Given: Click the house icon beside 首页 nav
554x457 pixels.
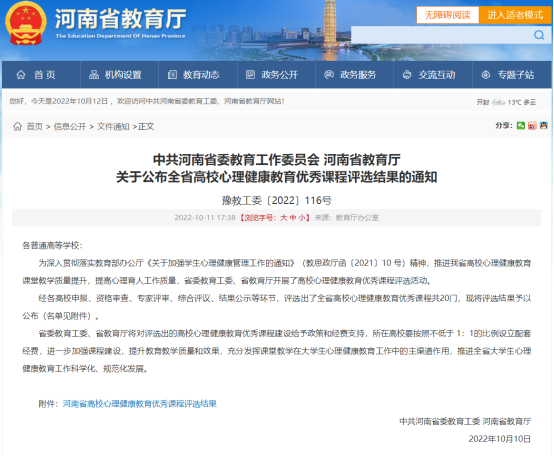Looking at the screenshot, I should (21, 75).
